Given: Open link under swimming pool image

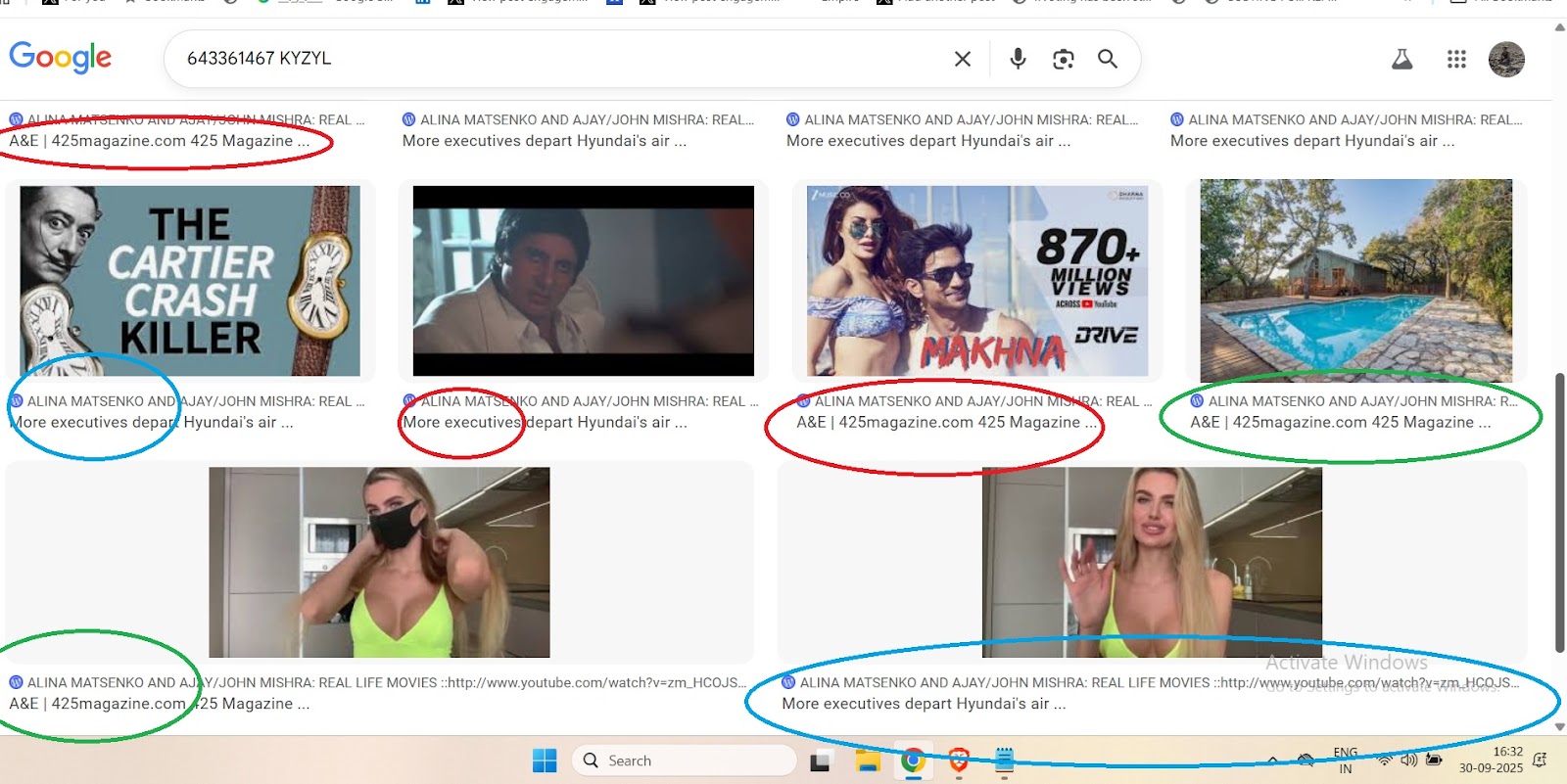Looking at the screenshot, I should (x=1340, y=423).
